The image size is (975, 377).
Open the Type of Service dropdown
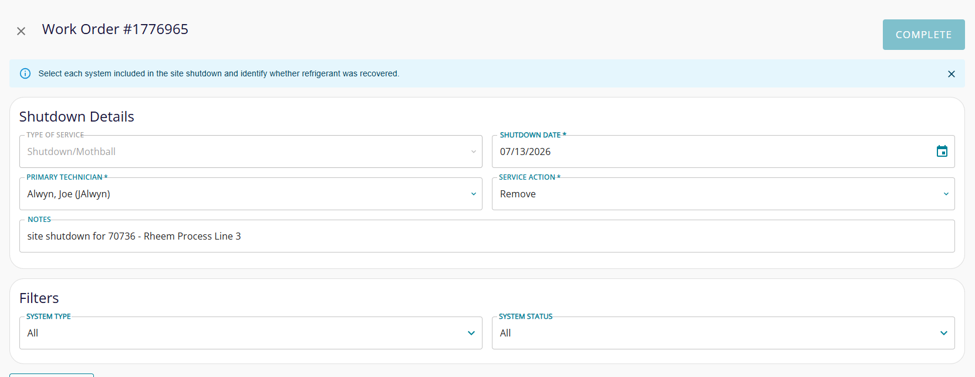[251, 151]
